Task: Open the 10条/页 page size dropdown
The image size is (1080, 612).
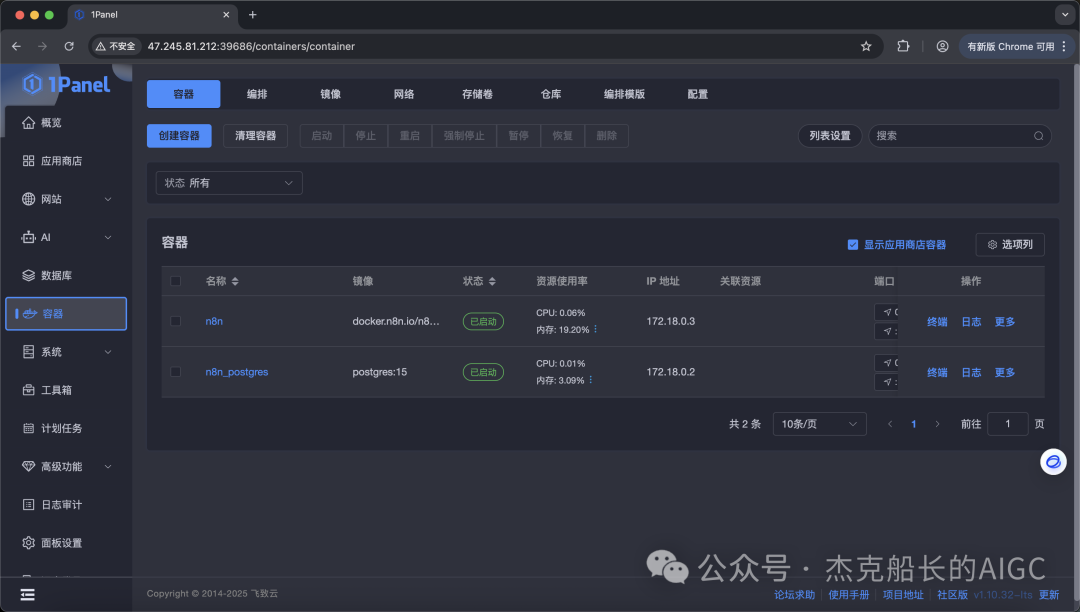Action: tap(820, 424)
